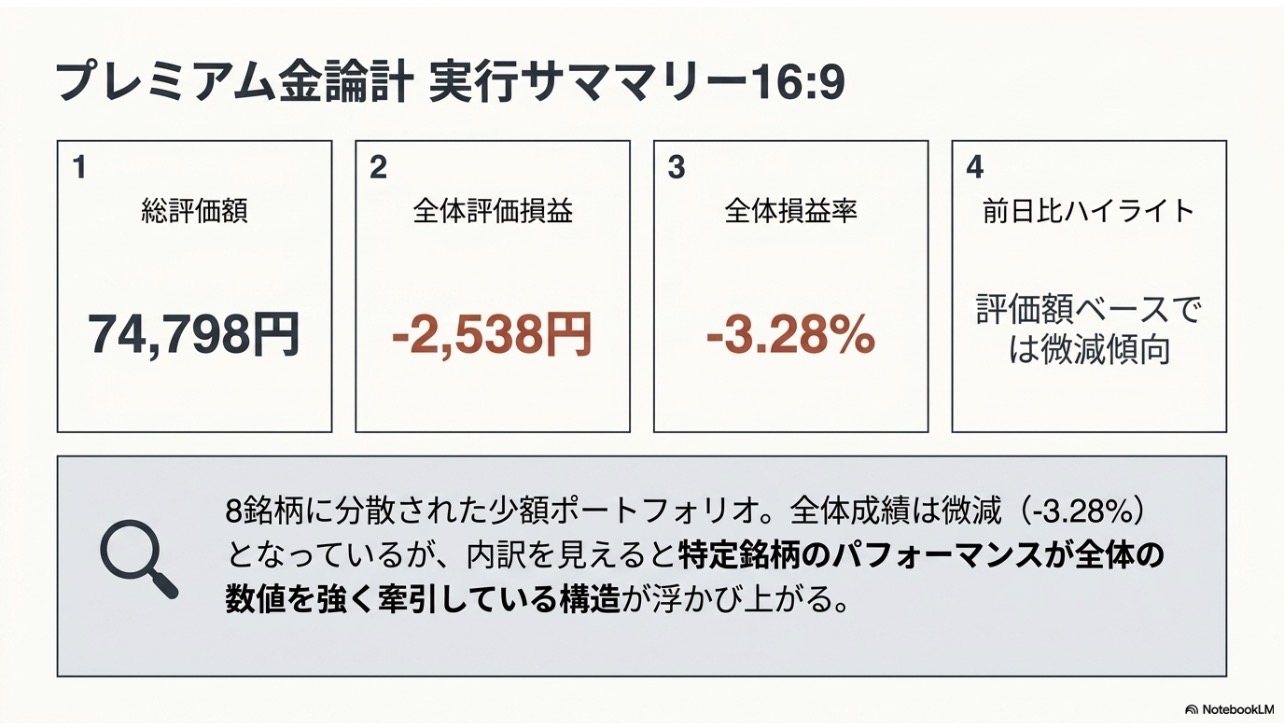
Task: Click the 全体損益率 heading
Action: (x=791, y=210)
